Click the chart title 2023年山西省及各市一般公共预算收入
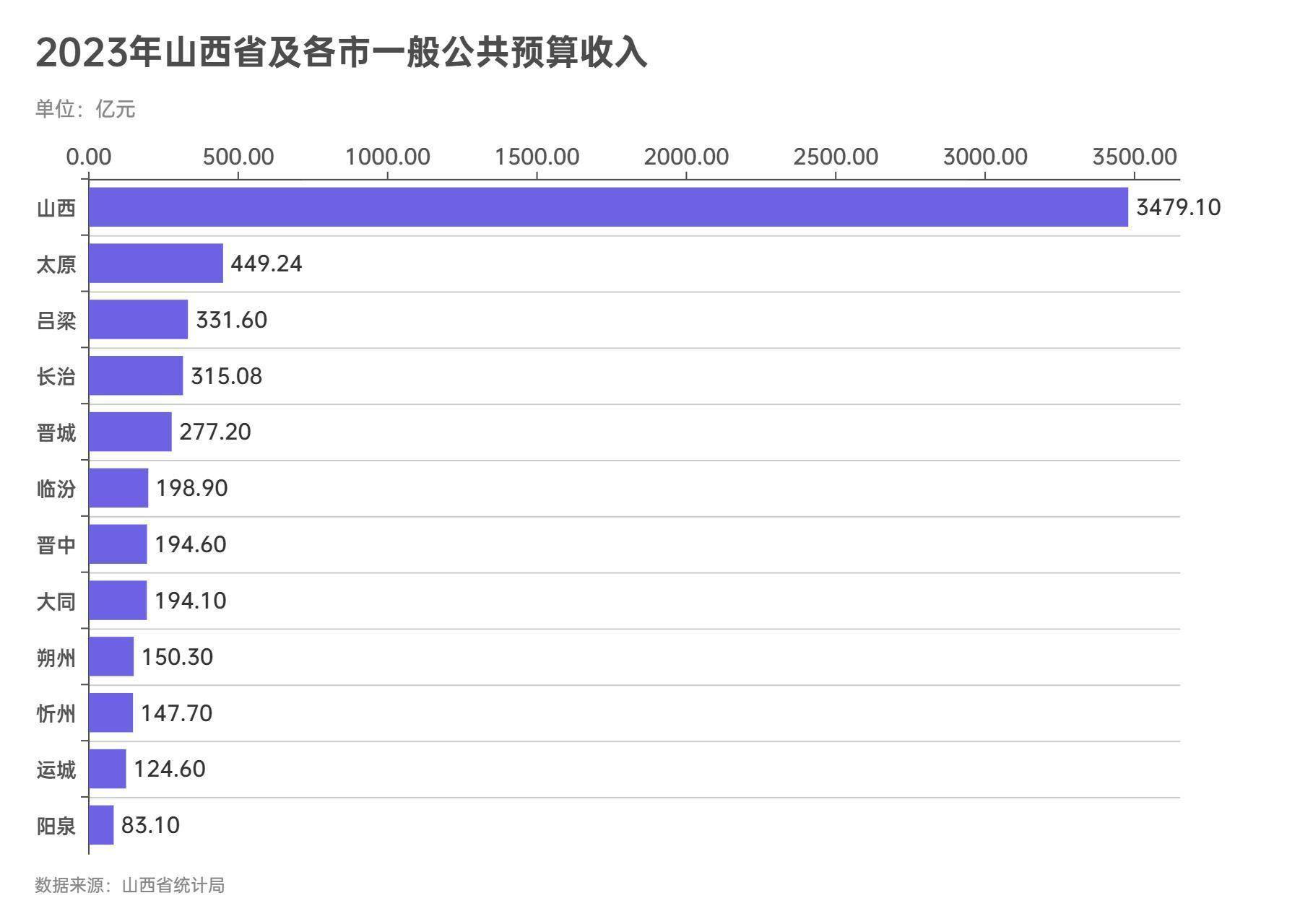 tap(339, 51)
